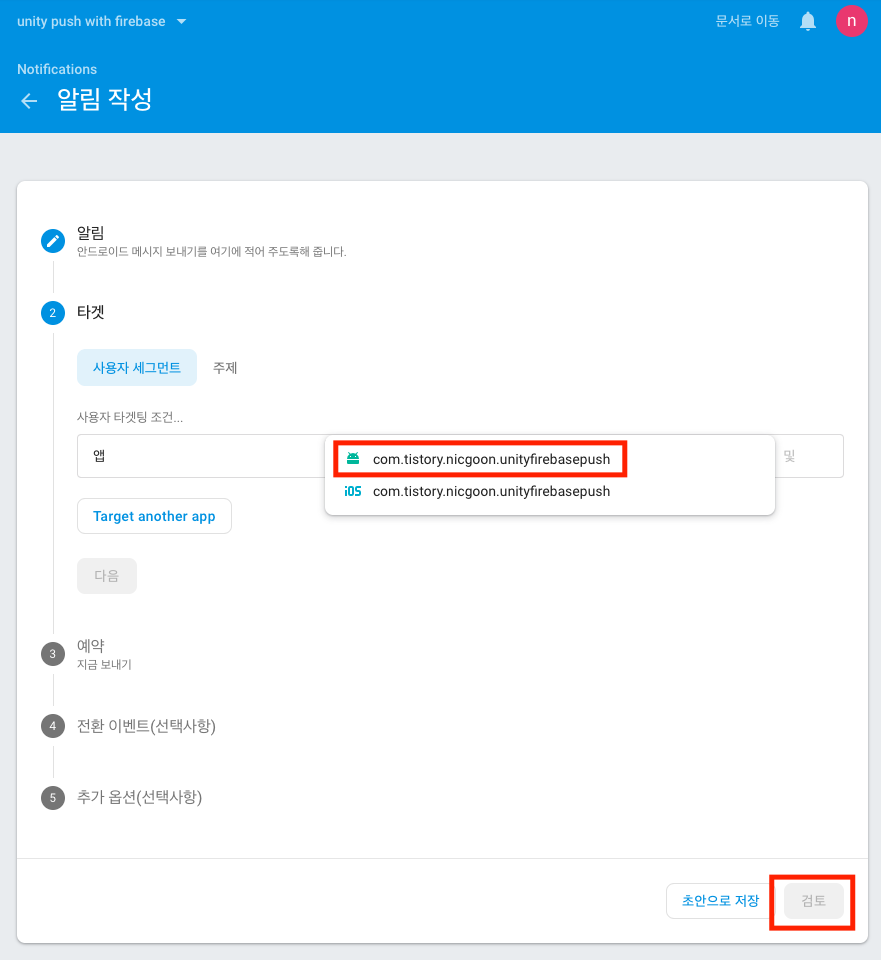The height and width of the screenshot is (960, 881).
Task: Expand the 예약 step header
Action: [91, 646]
